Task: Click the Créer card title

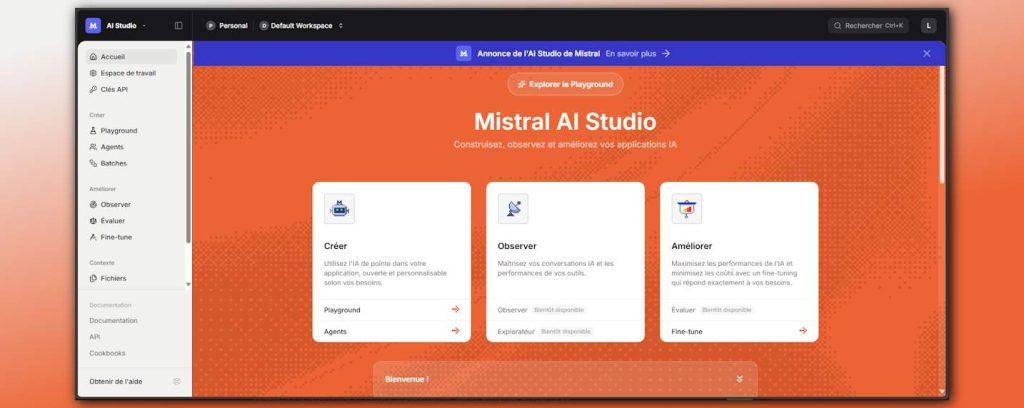Action: (x=336, y=246)
